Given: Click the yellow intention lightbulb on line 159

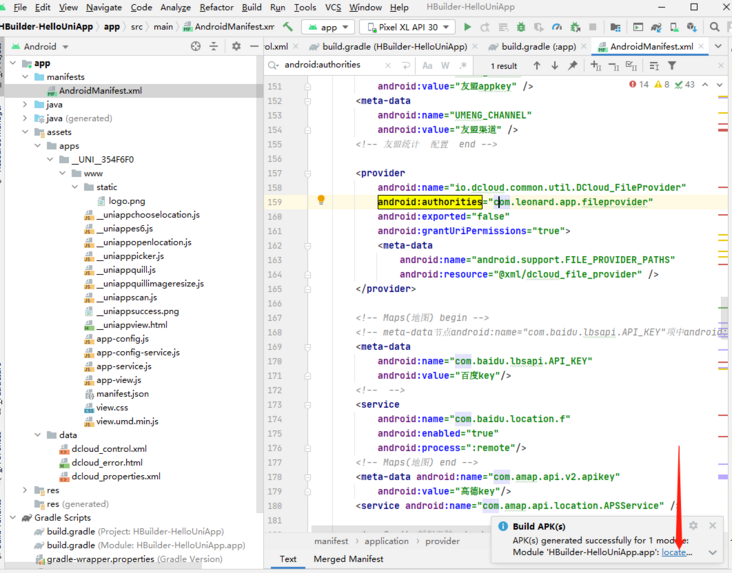Looking at the screenshot, I should [321, 200].
